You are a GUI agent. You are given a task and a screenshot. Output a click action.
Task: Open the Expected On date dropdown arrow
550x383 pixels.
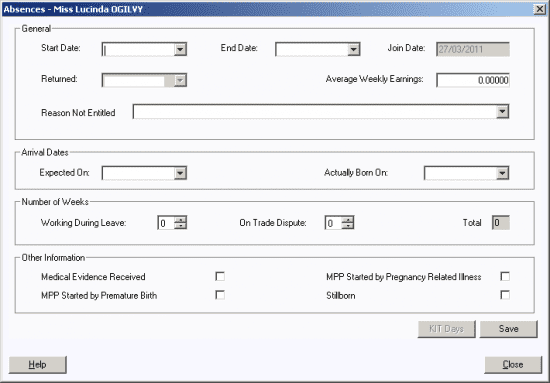(180, 173)
